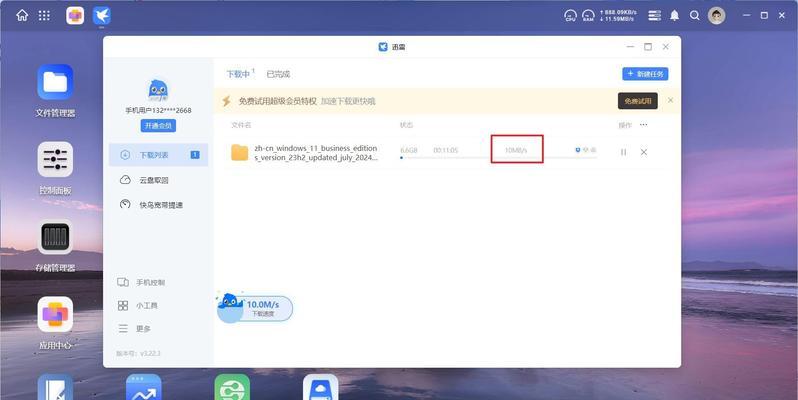
Task: Open the blue drive app icon in the desktop bottom row
Action: point(321,387)
